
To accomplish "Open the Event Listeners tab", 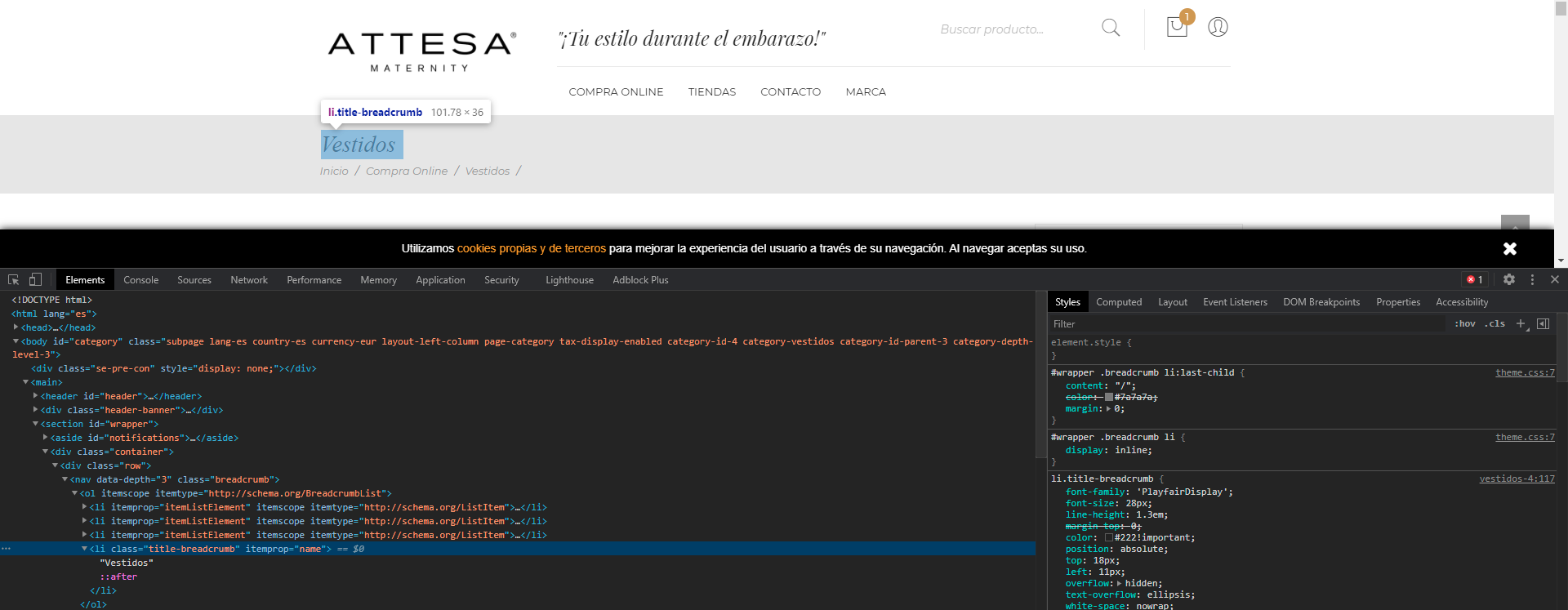I will [1235, 302].
